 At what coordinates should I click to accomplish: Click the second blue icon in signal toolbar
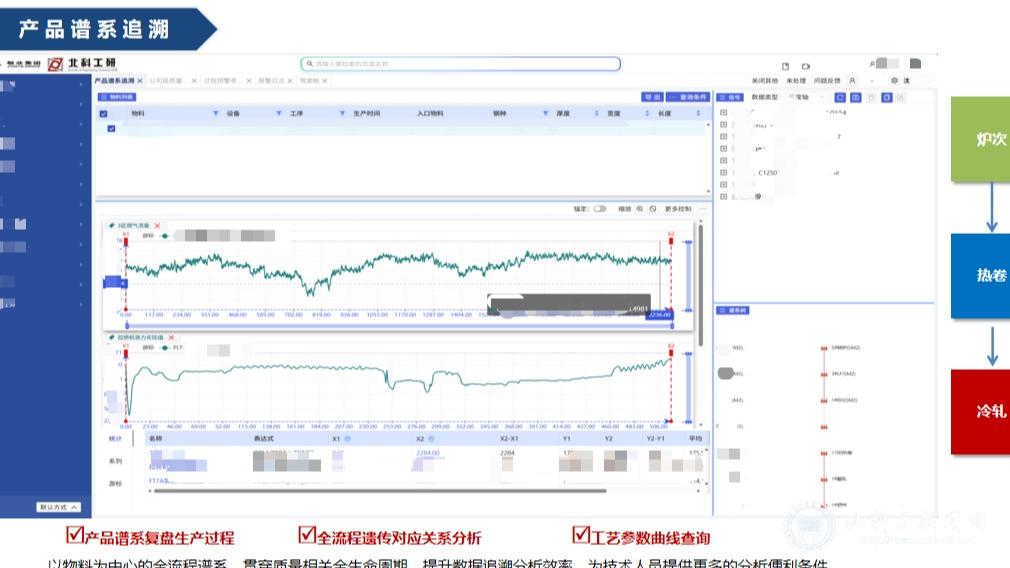tap(855, 97)
